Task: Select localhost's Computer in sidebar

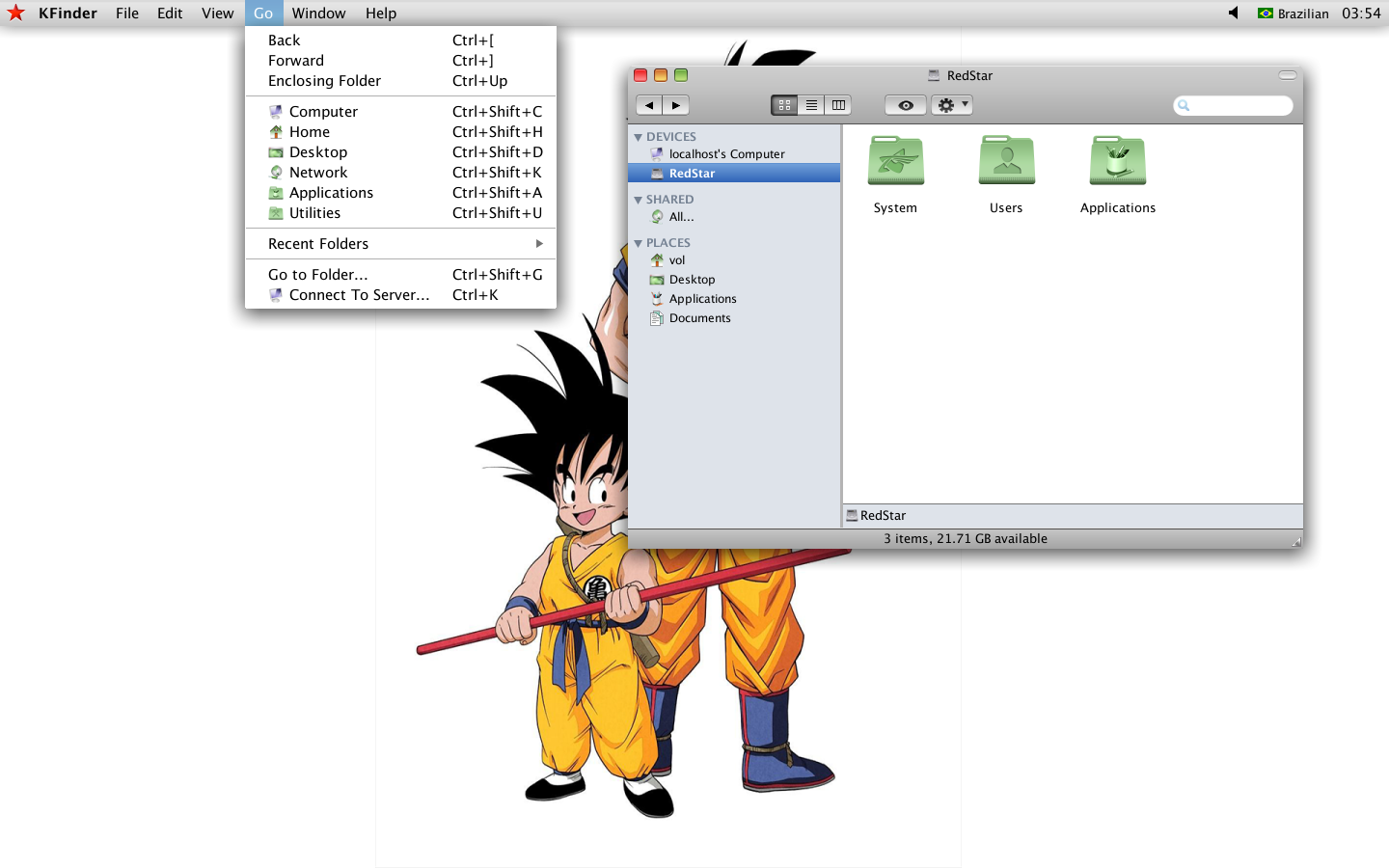Action: (734, 154)
